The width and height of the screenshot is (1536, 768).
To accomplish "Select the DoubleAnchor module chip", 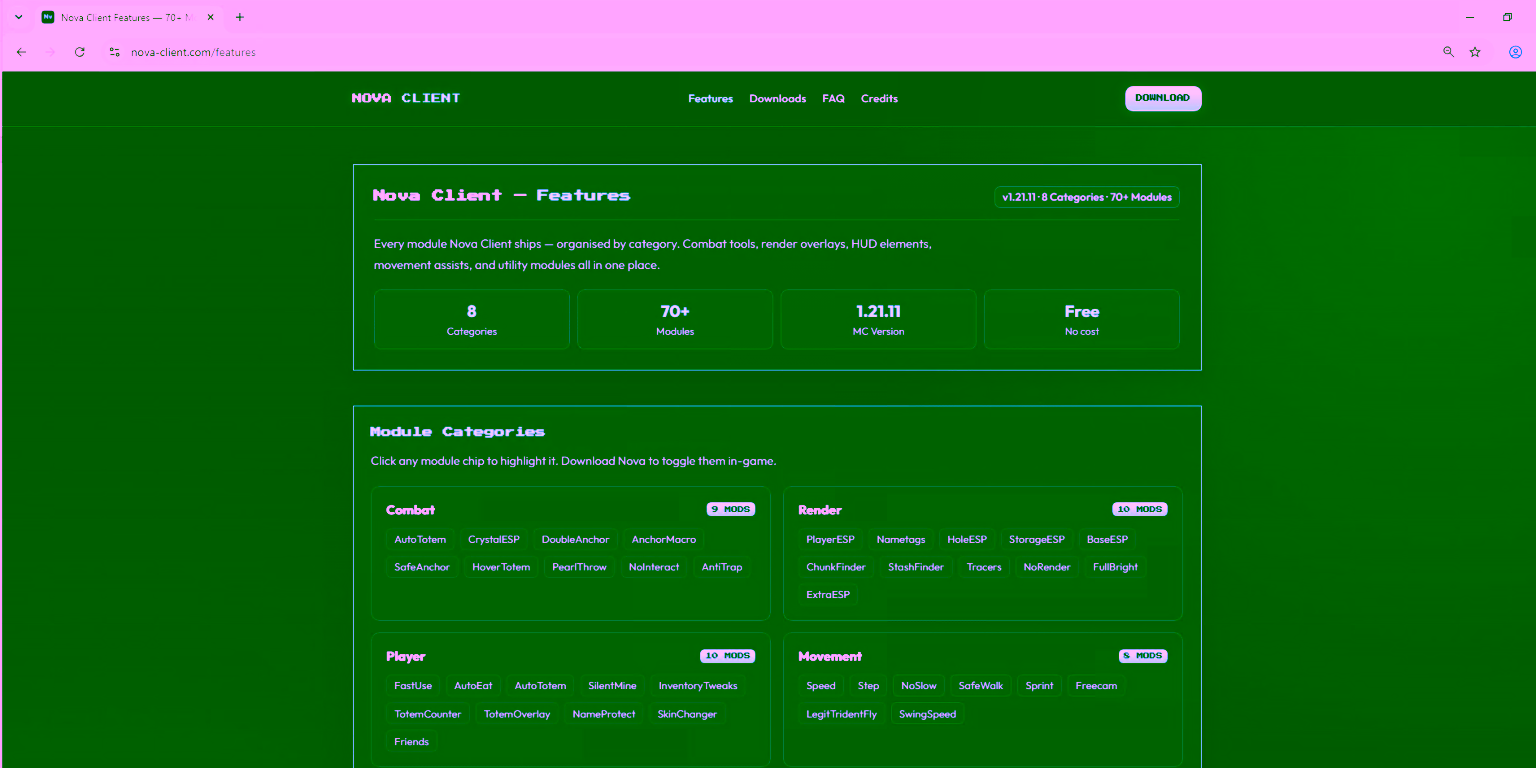I will click(x=576, y=540).
